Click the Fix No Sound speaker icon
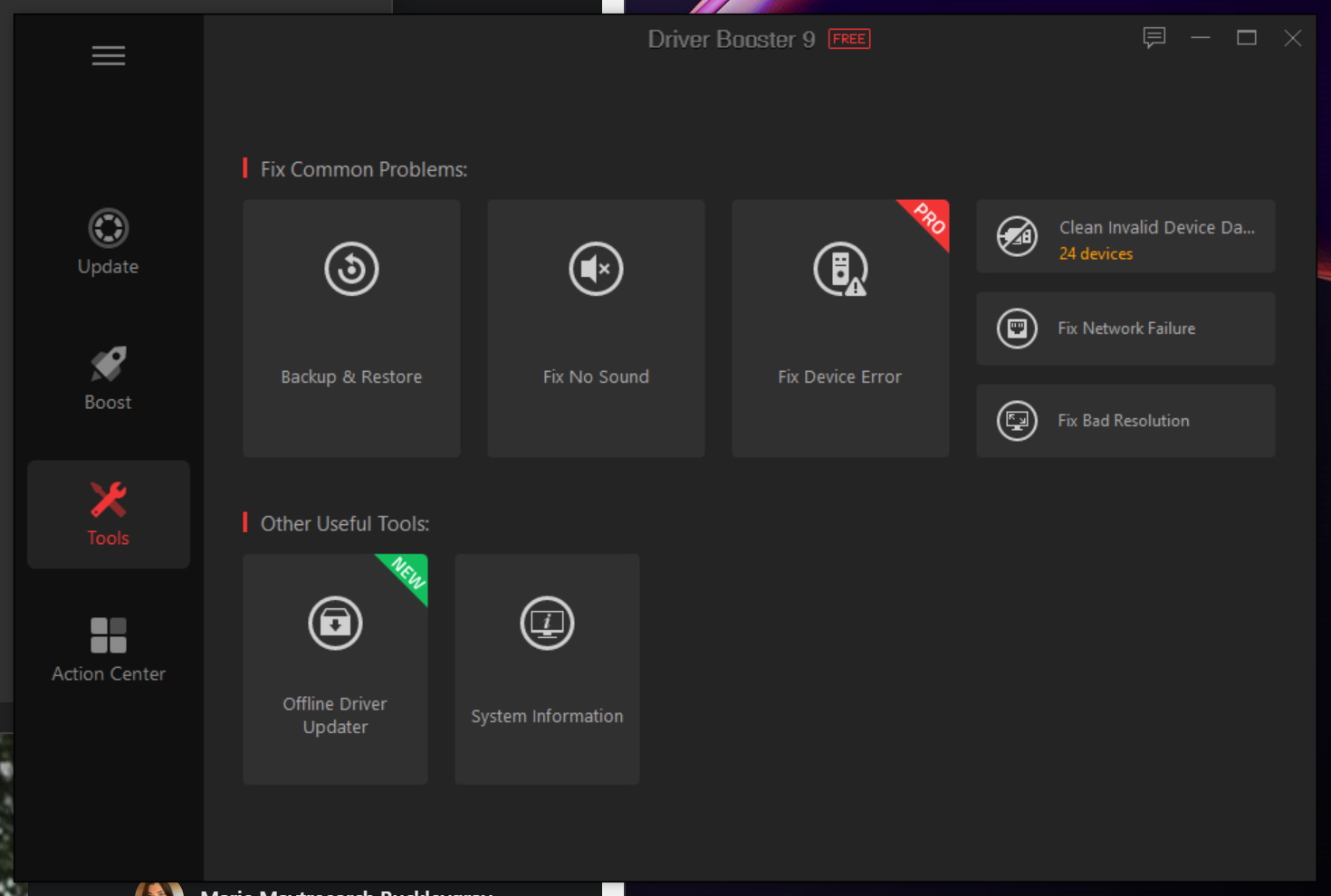The width and height of the screenshot is (1331, 896). pos(596,269)
